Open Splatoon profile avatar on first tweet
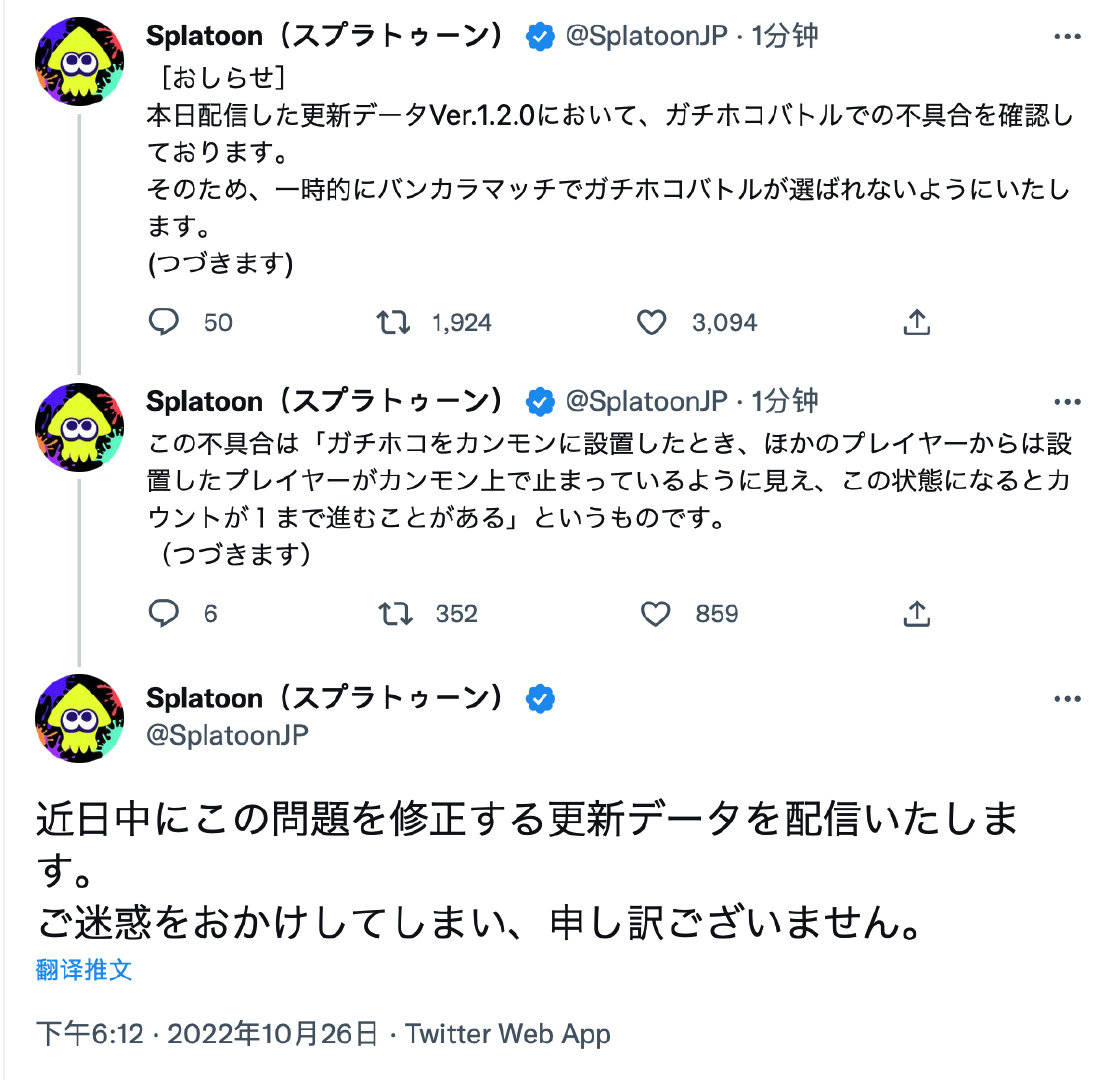This screenshot has height=1080, width=1110. (80, 60)
